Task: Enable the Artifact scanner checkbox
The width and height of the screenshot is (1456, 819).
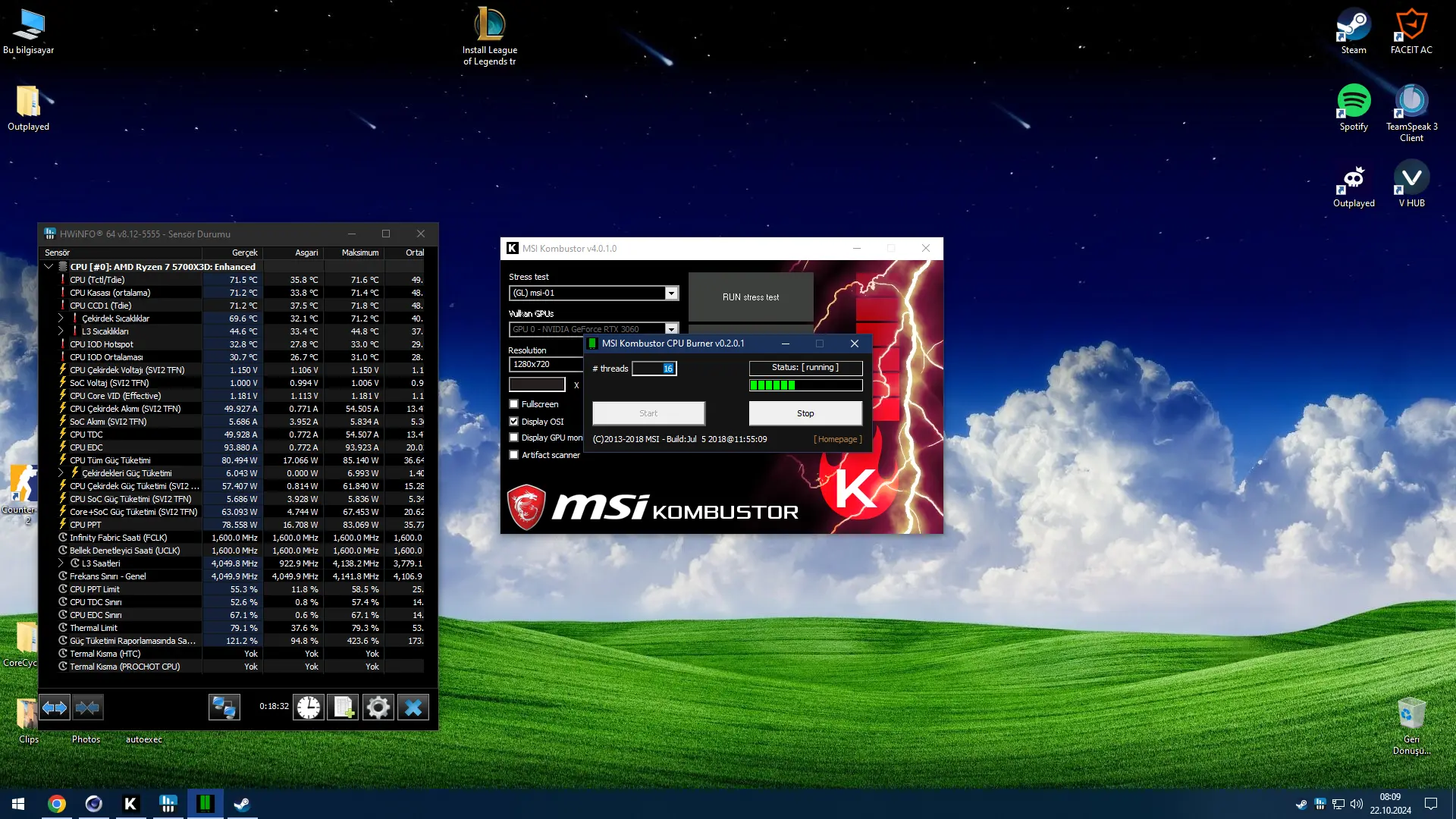Action: [513, 455]
